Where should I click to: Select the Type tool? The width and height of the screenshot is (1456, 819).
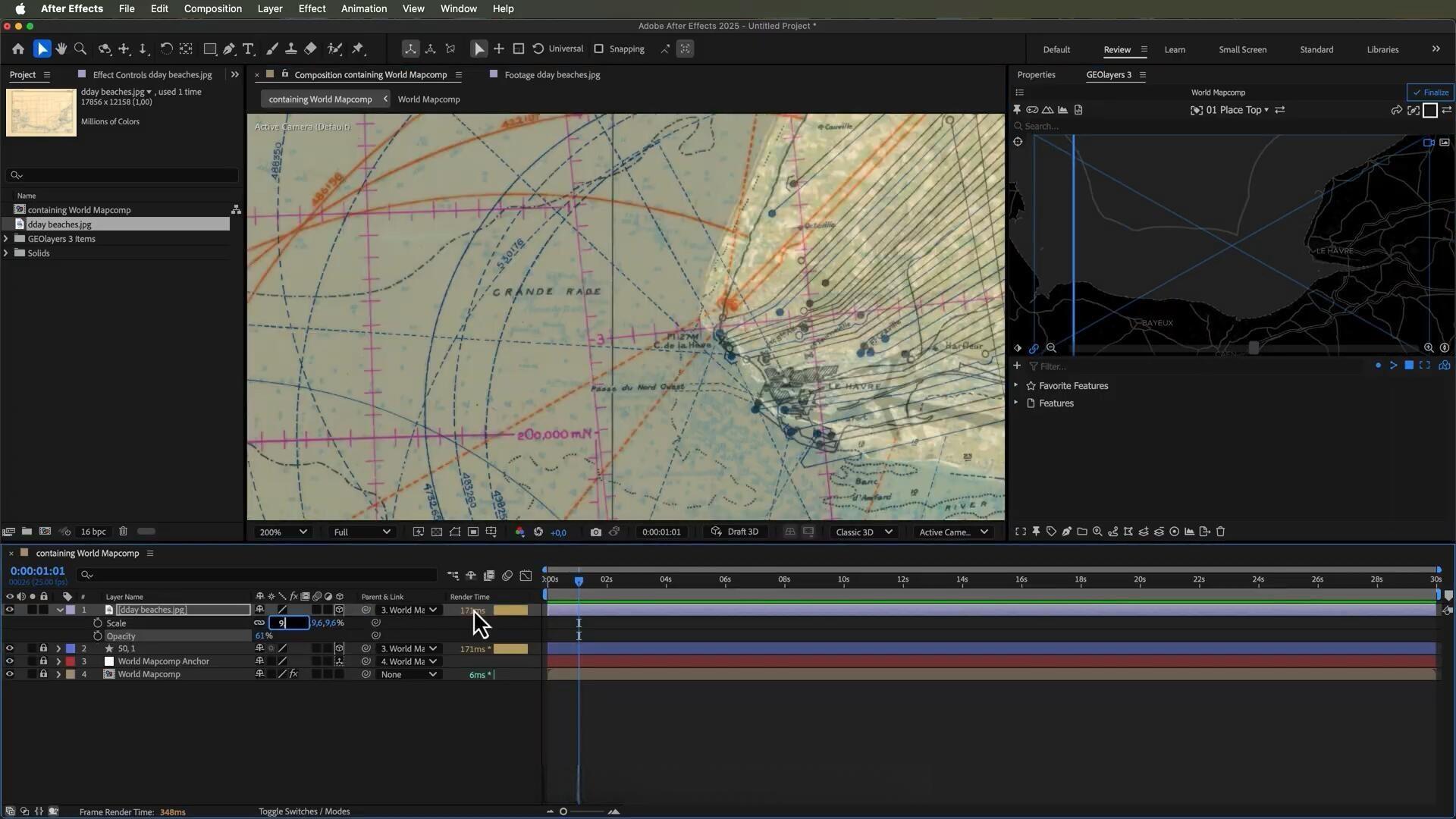pyautogui.click(x=248, y=49)
